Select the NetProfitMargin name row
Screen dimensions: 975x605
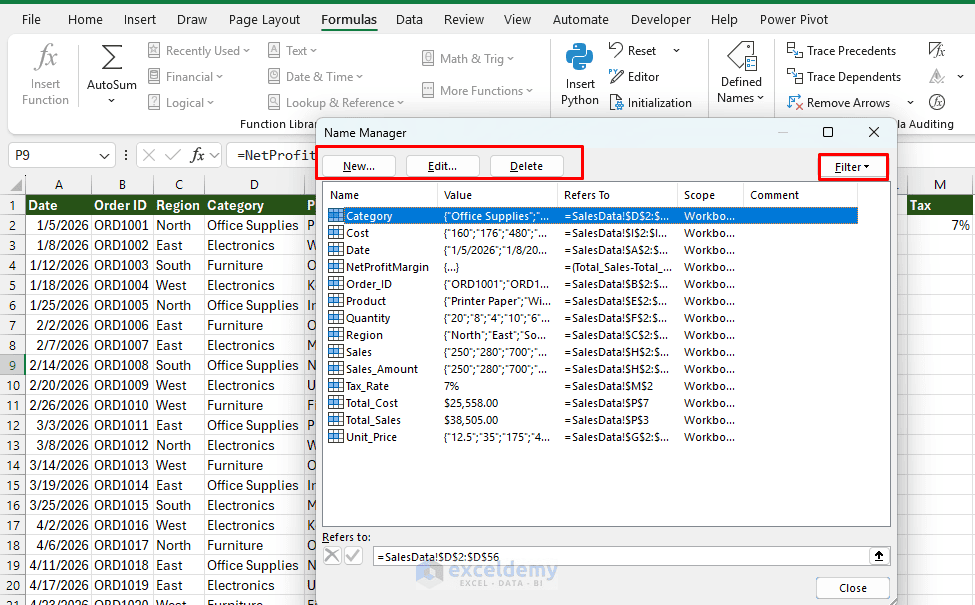click(593, 267)
